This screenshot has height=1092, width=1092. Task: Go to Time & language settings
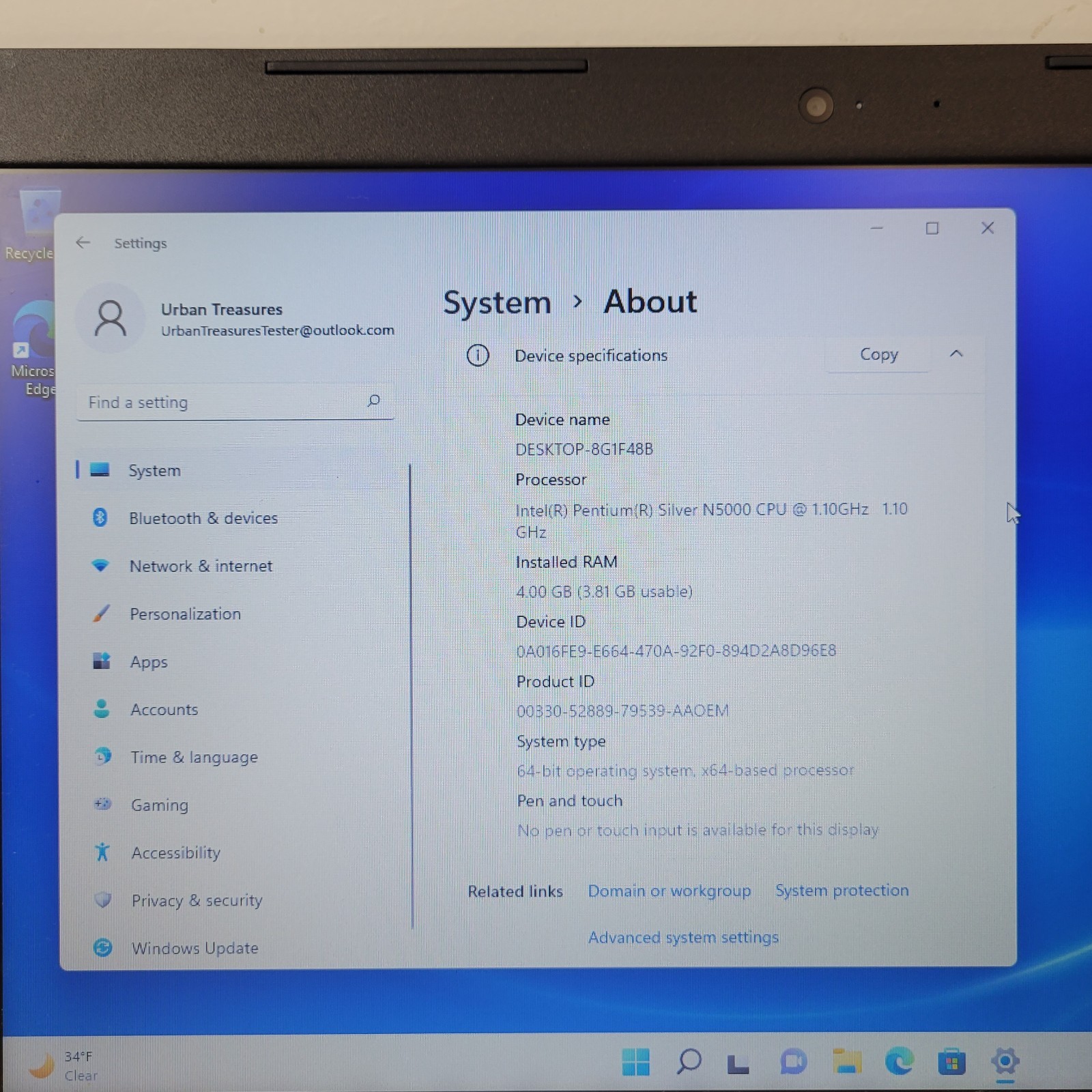235,757
